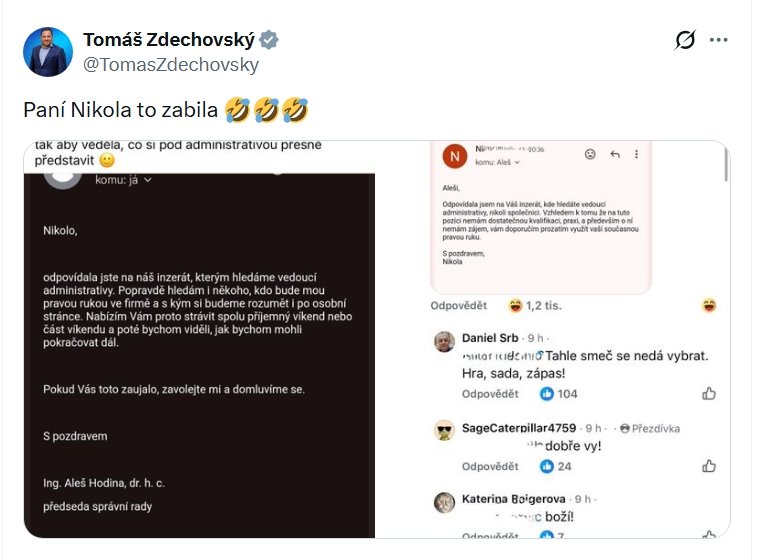Like Daniel Srb's comment with thumbs-up

[x=709, y=394]
